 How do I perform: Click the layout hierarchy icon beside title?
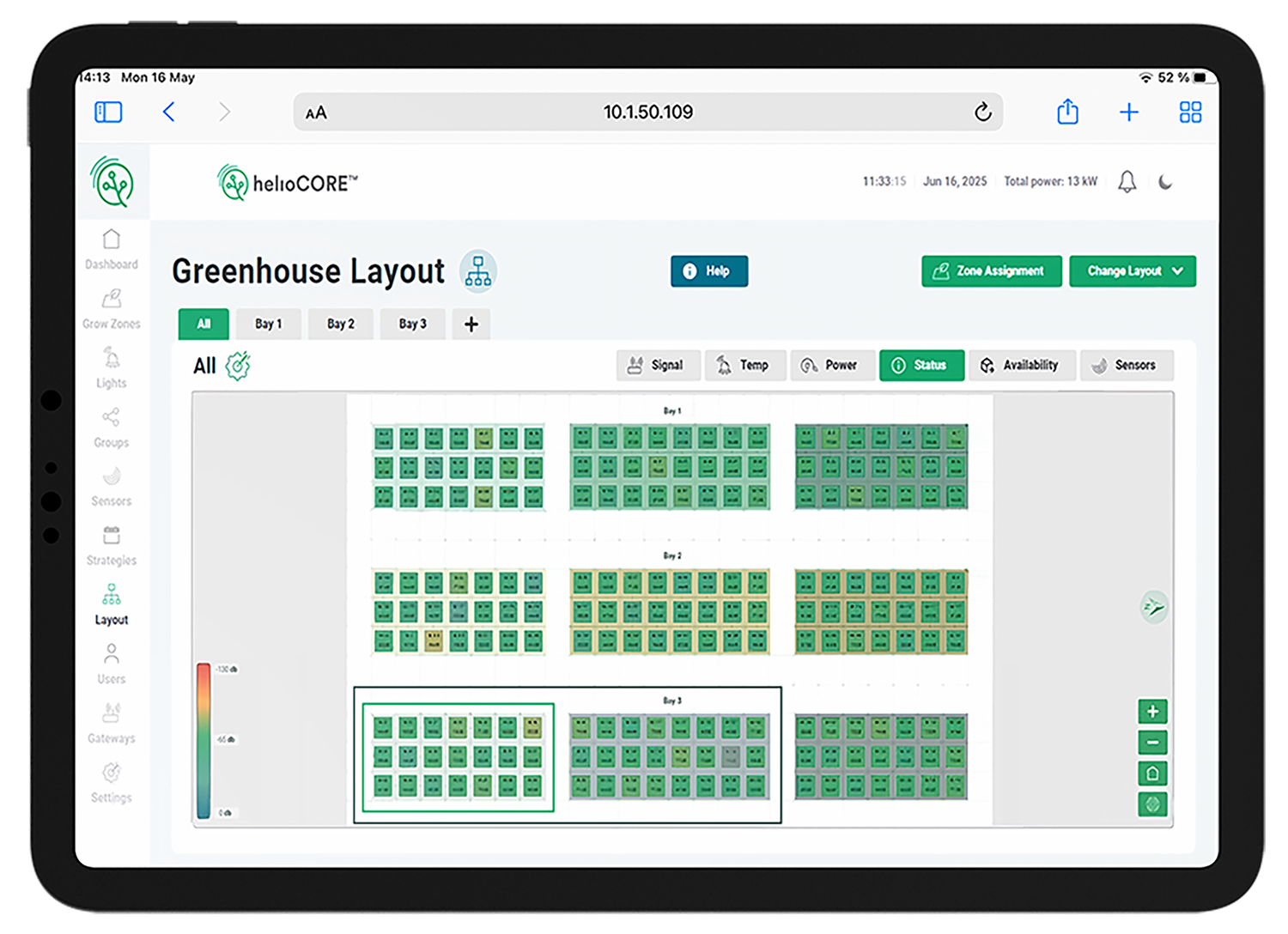[478, 270]
